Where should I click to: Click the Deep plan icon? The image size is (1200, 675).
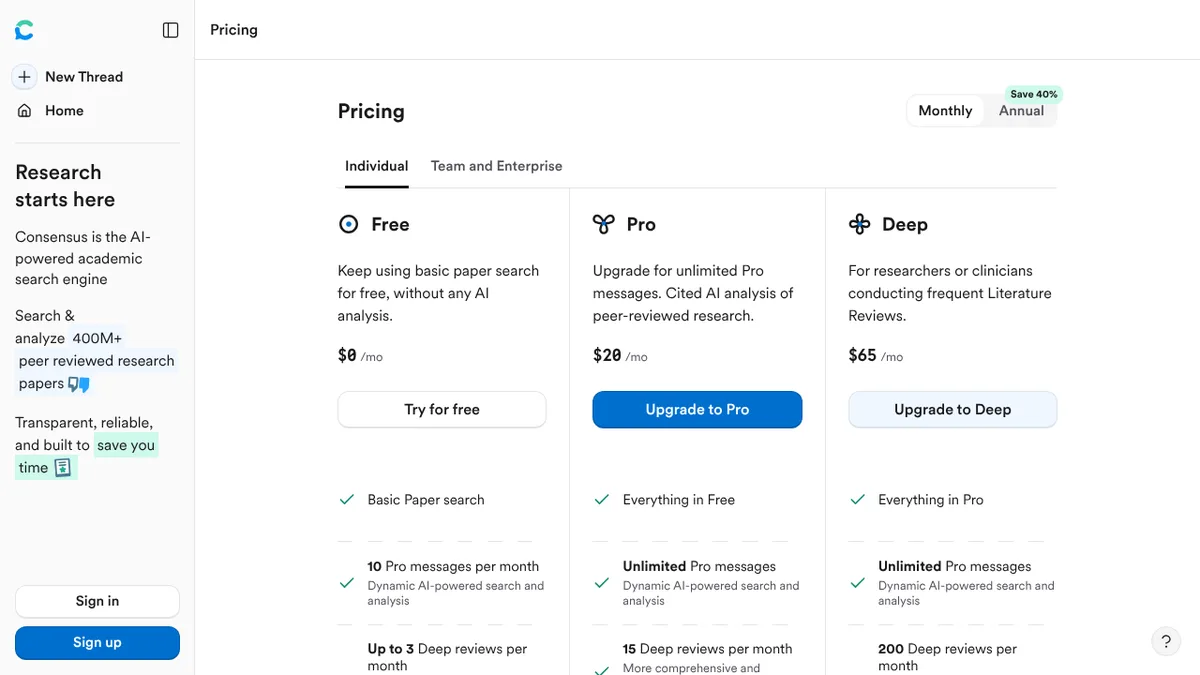tap(859, 225)
